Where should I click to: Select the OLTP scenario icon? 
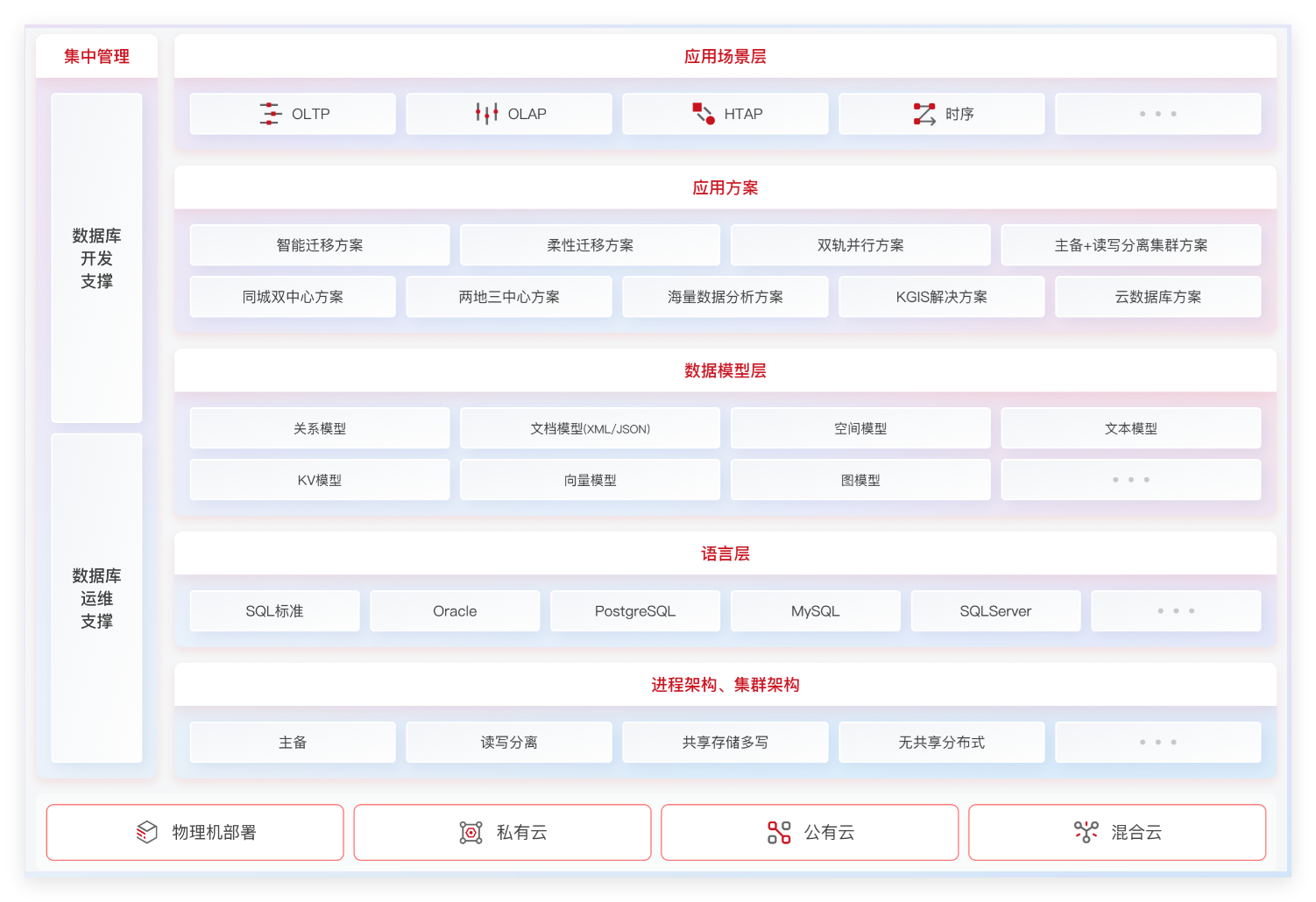tap(269, 113)
